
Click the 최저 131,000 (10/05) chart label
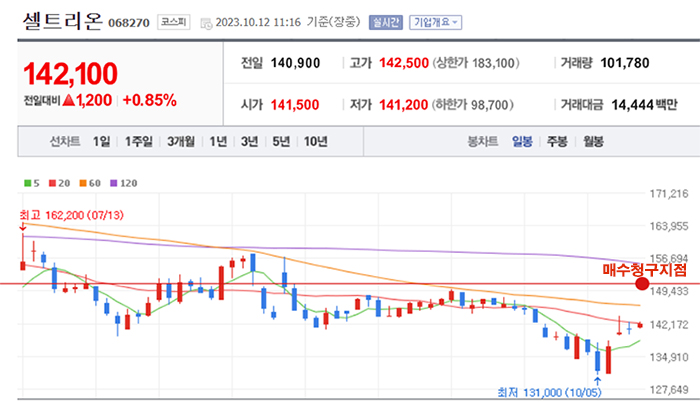[x=550, y=392]
